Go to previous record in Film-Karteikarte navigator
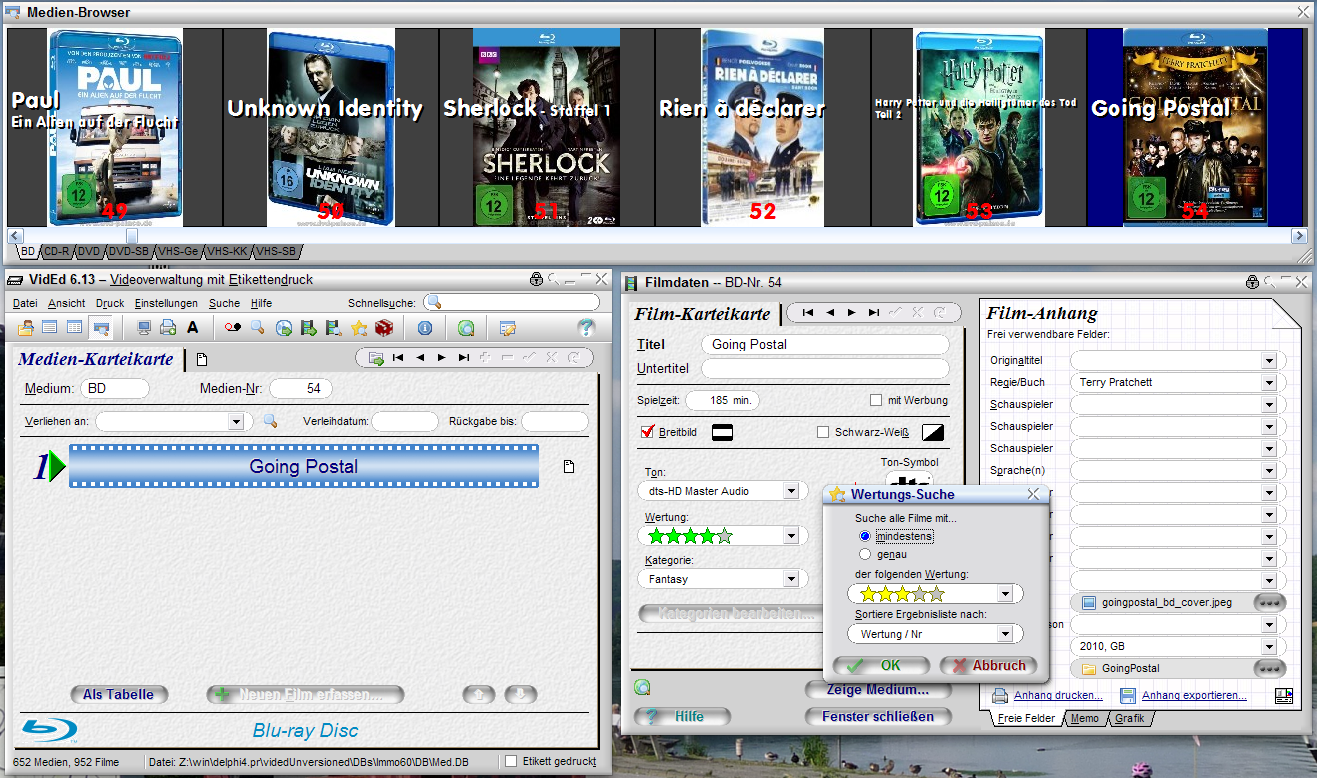1317x778 pixels. click(x=829, y=312)
